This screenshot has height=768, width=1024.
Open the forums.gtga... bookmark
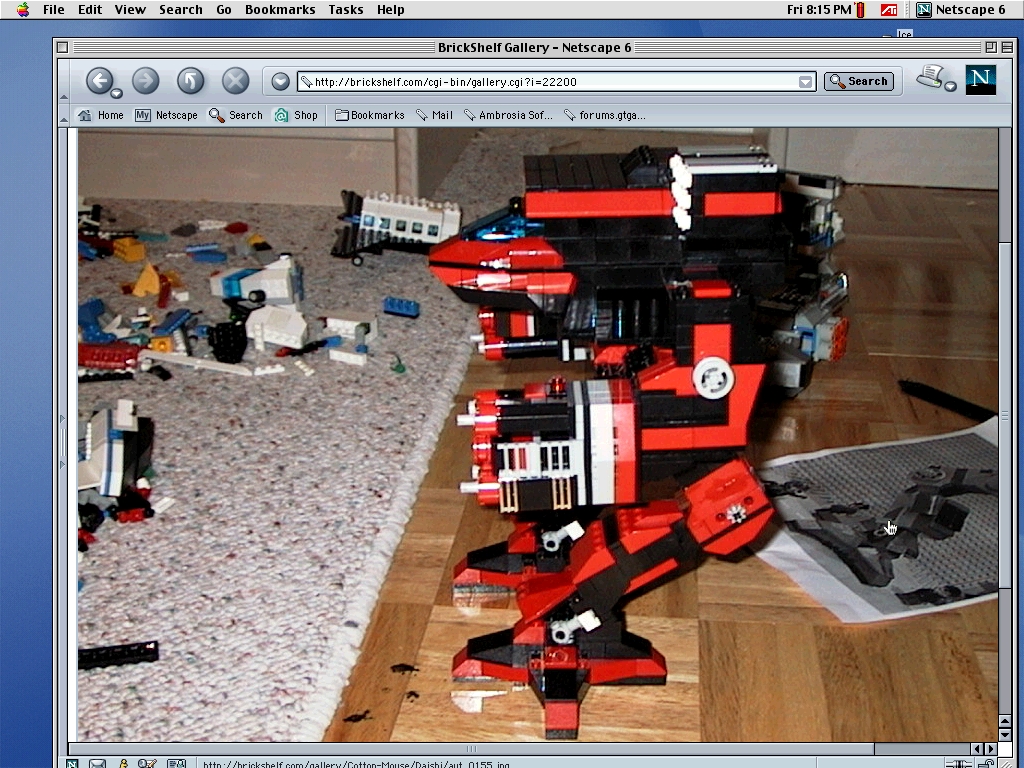(605, 115)
